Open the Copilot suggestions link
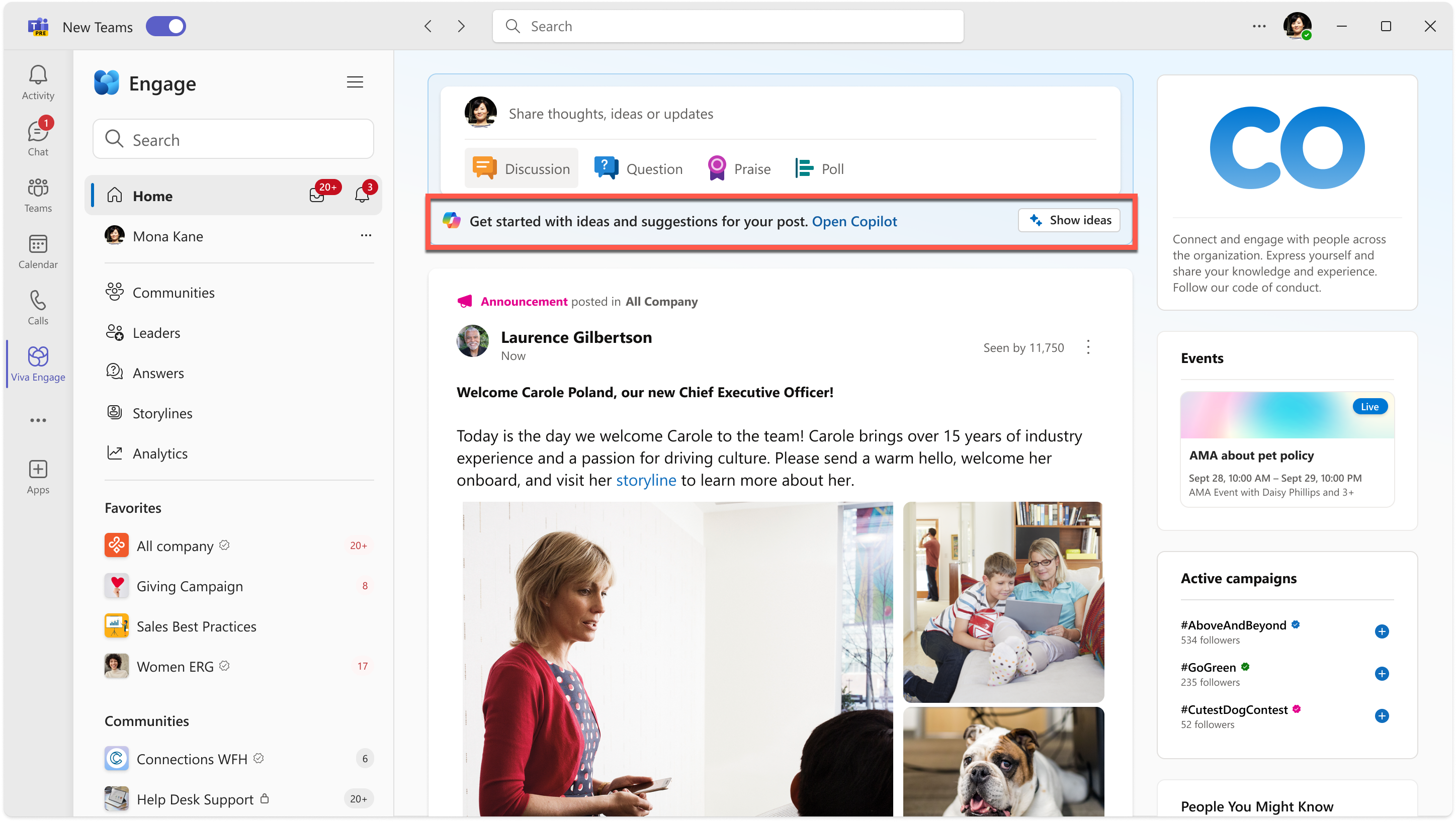 point(854,221)
